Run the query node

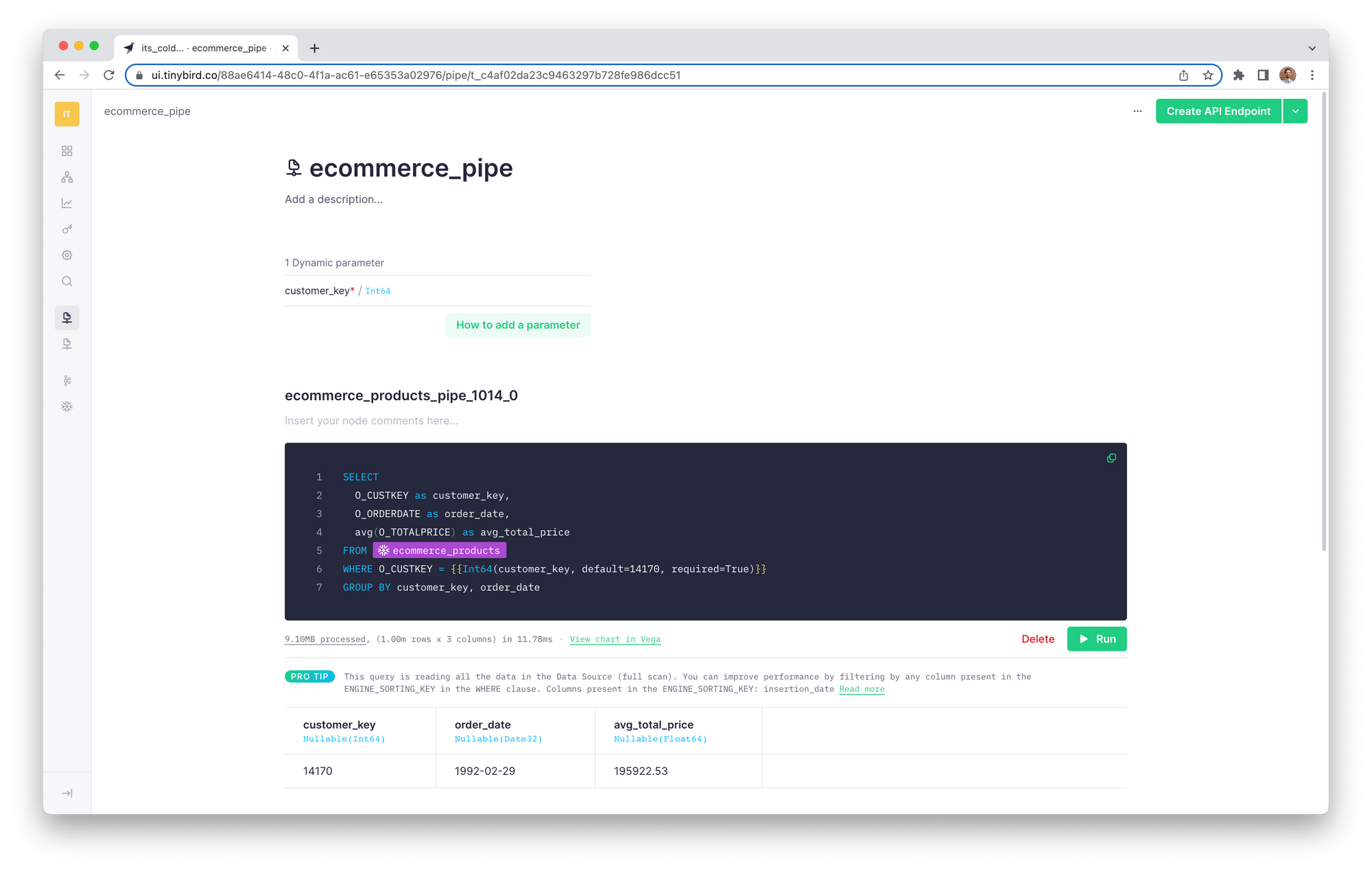pos(1096,639)
